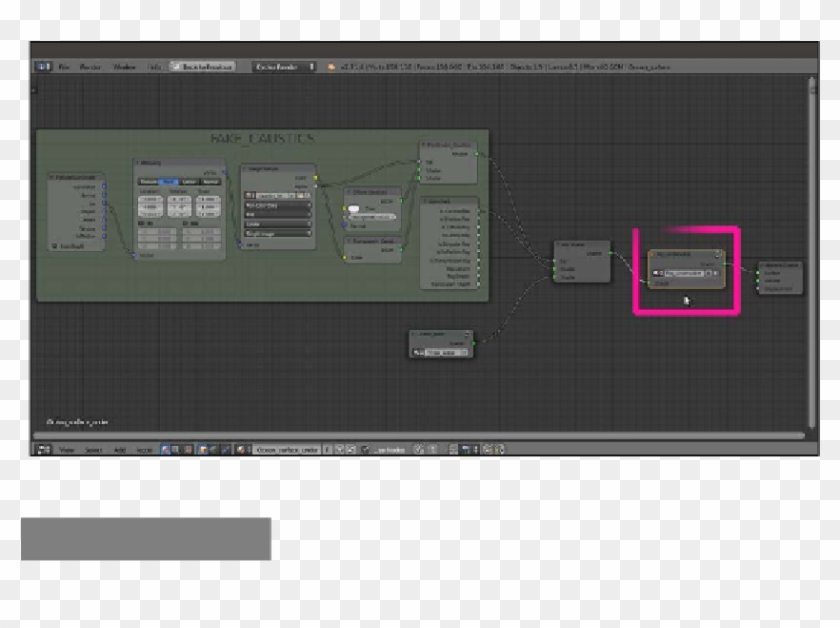Open the Single Image source dropdown

(x=279, y=232)
